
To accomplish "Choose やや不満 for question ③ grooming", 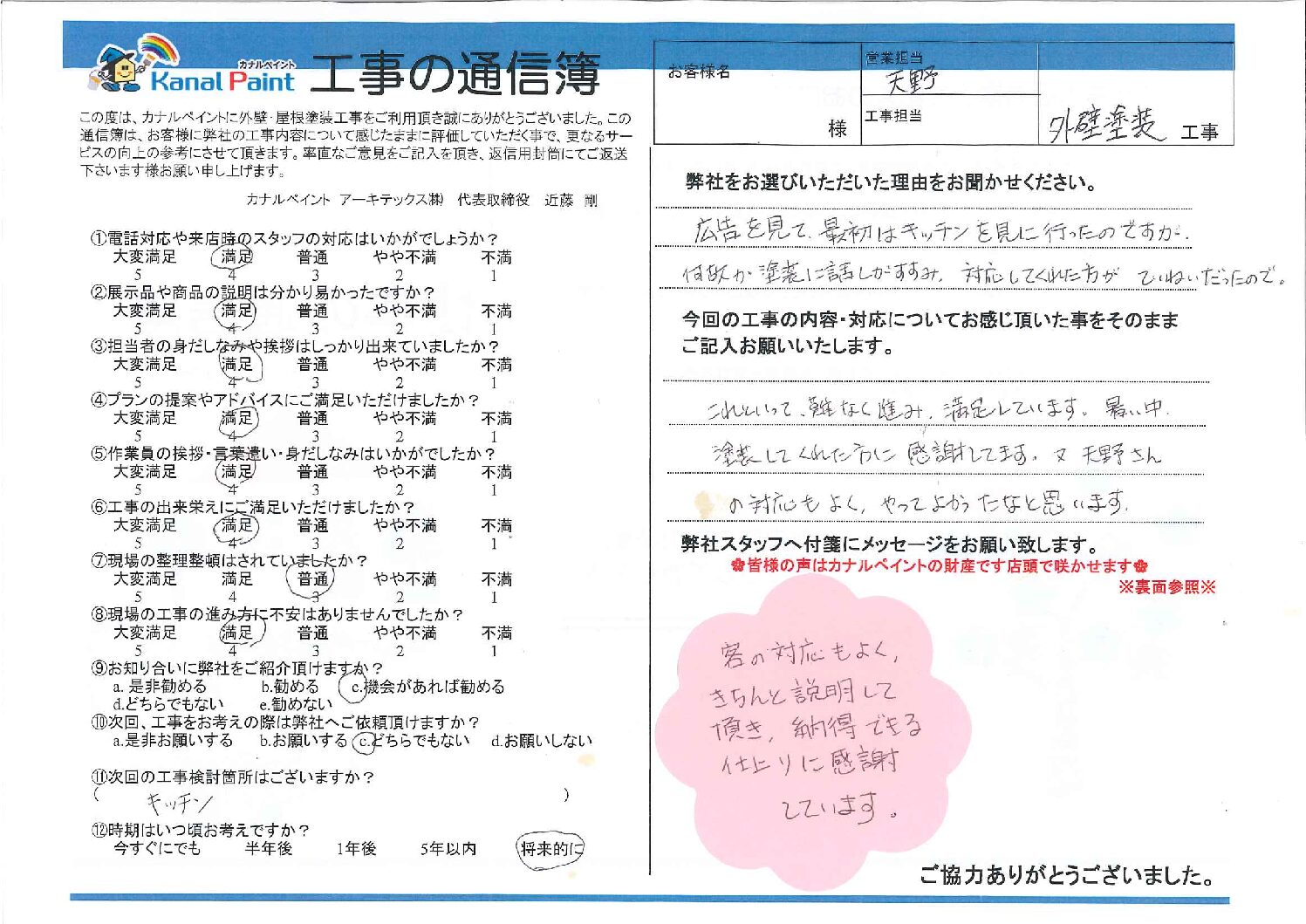I will click(405, 365).
